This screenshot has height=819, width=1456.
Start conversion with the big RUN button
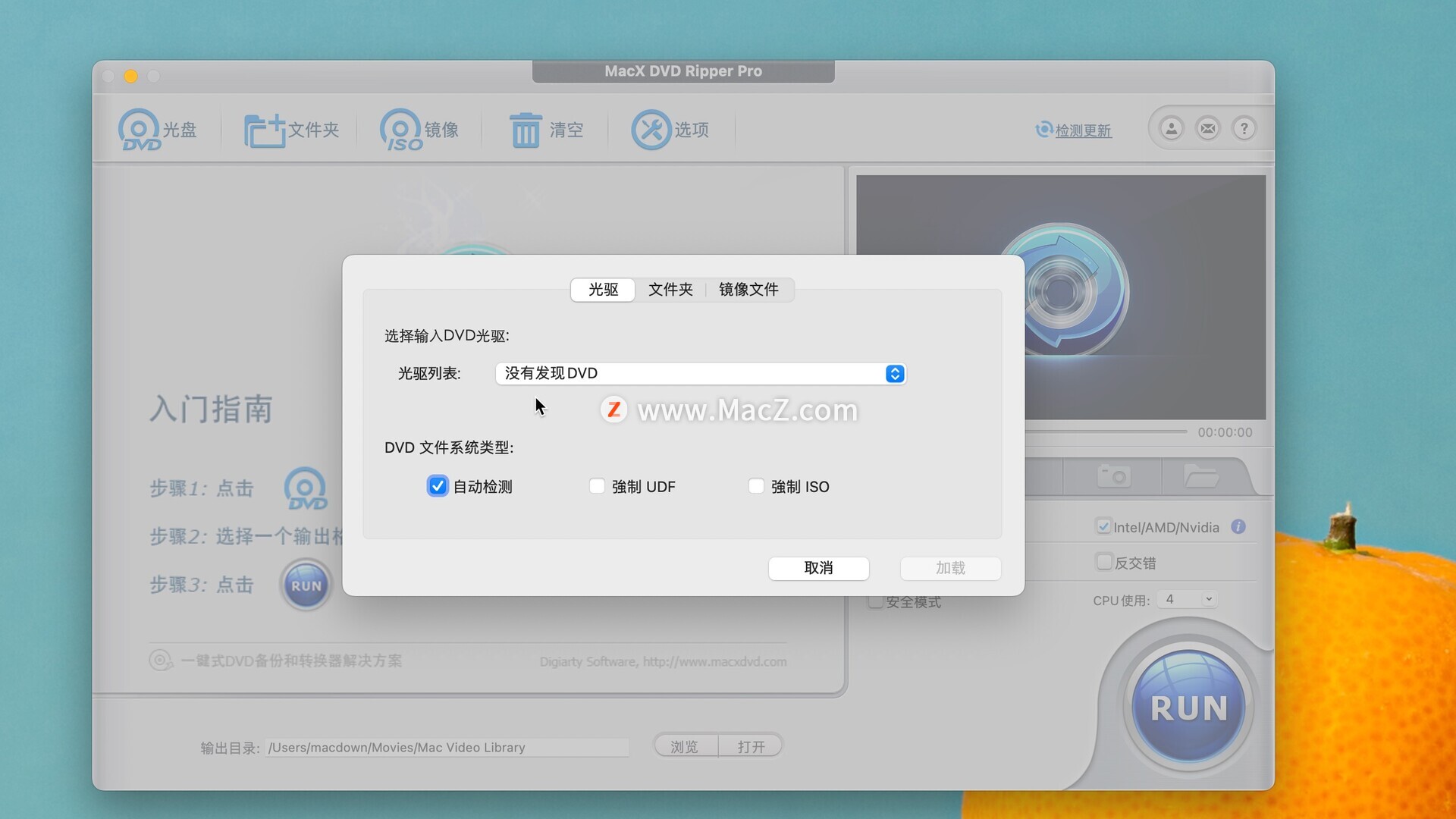coord(1188,707)
